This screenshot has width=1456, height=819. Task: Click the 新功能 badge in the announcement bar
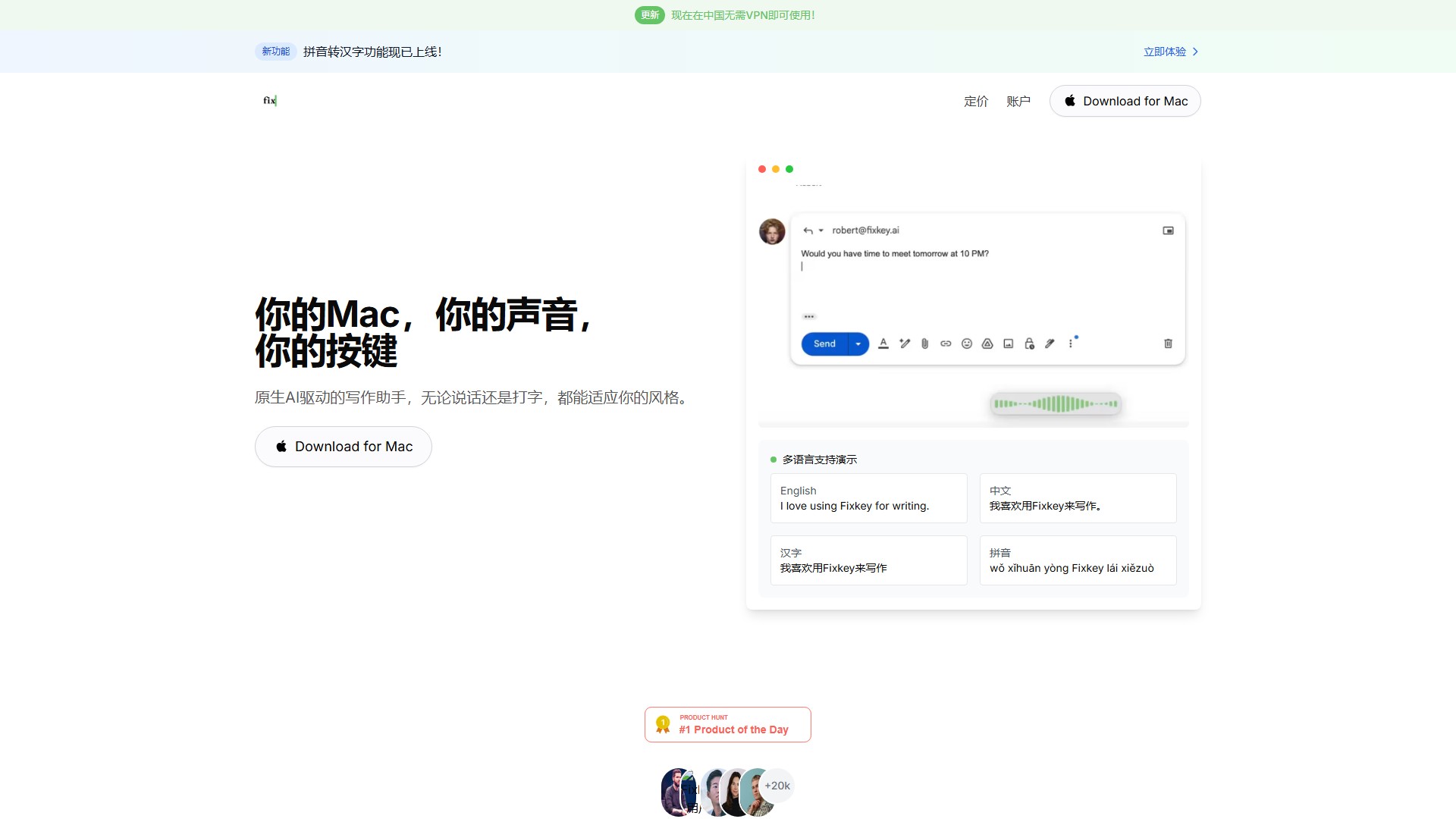pyautogui.click(x=276, y=52)
